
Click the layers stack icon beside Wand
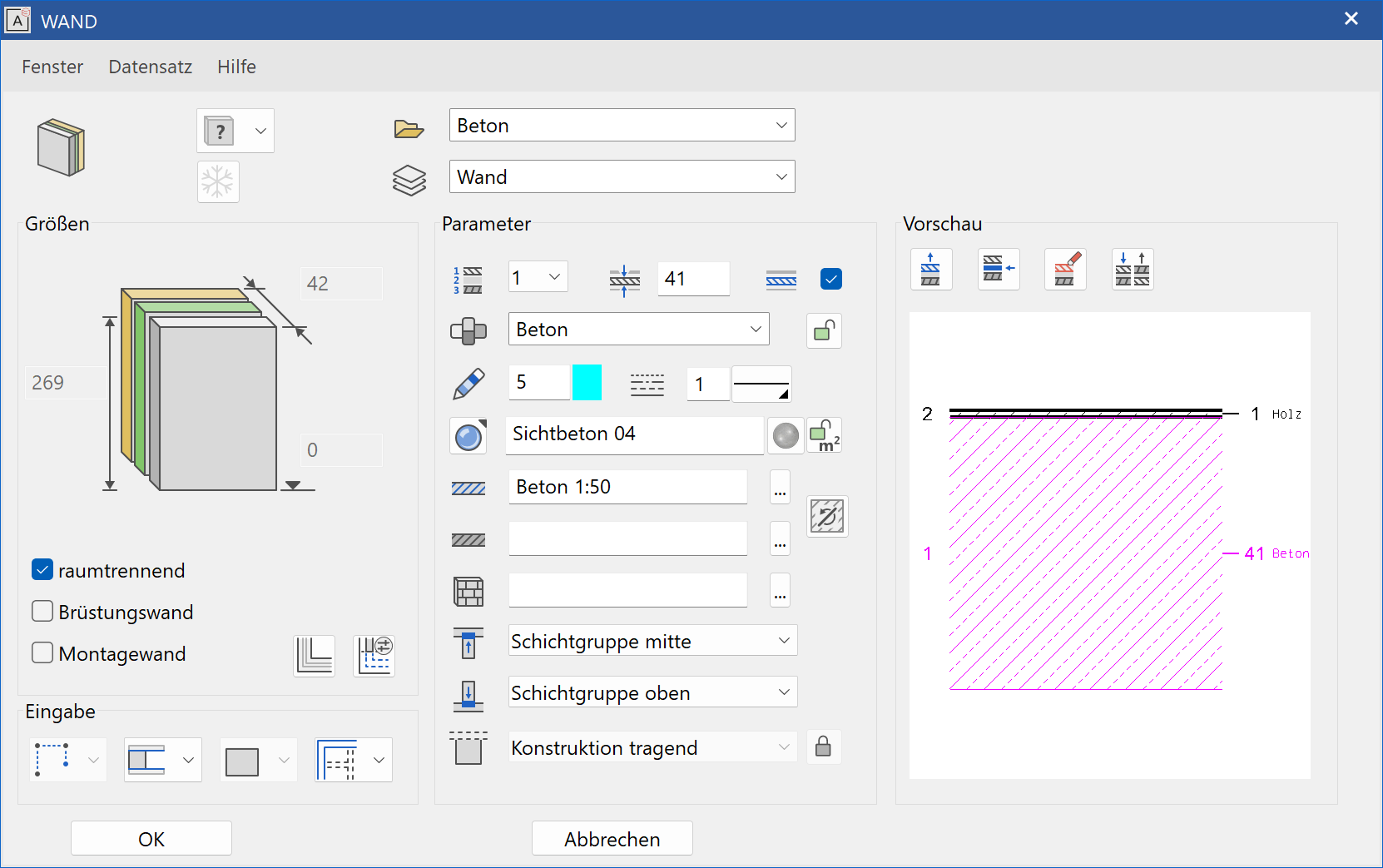(x=409, y=180)
